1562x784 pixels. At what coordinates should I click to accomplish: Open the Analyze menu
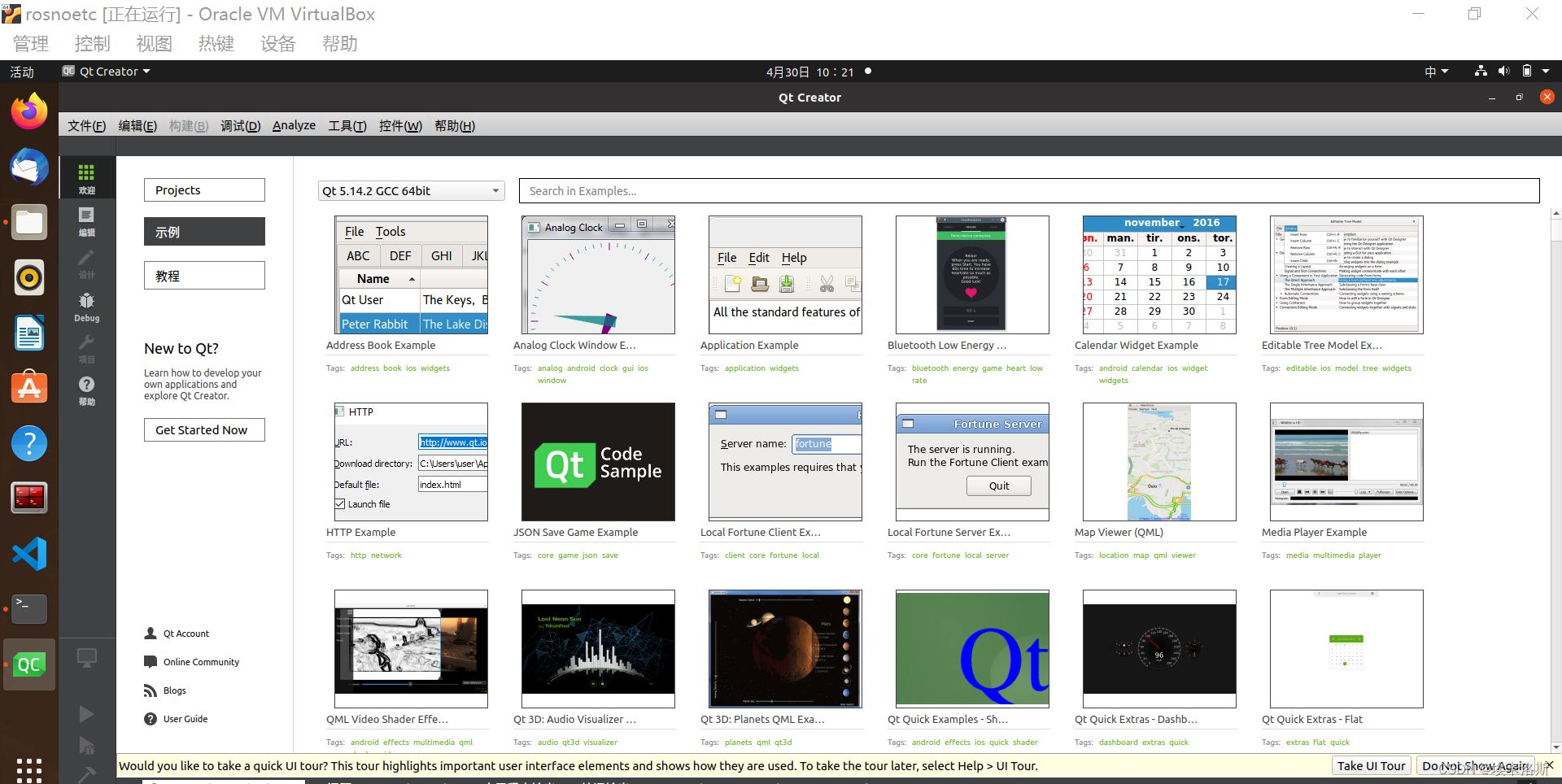(x=294, y=126)
